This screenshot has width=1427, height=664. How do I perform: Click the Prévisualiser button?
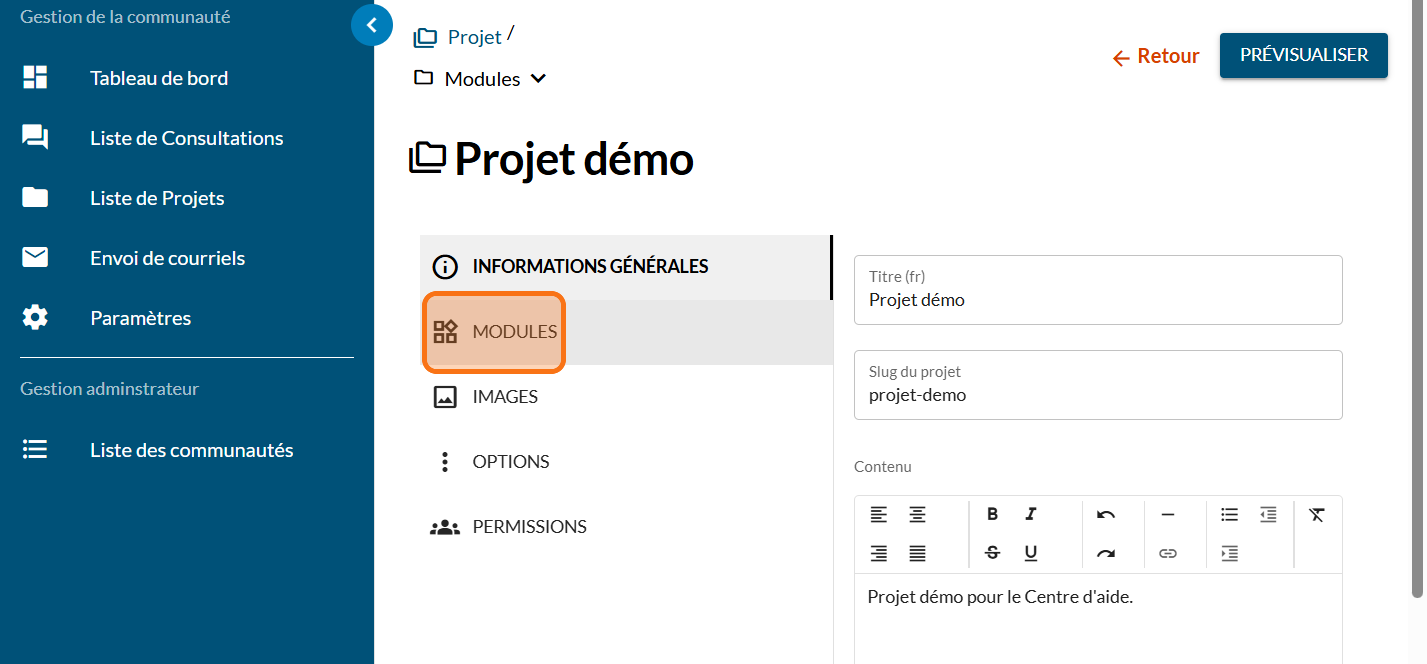[x=1303, y=55]
